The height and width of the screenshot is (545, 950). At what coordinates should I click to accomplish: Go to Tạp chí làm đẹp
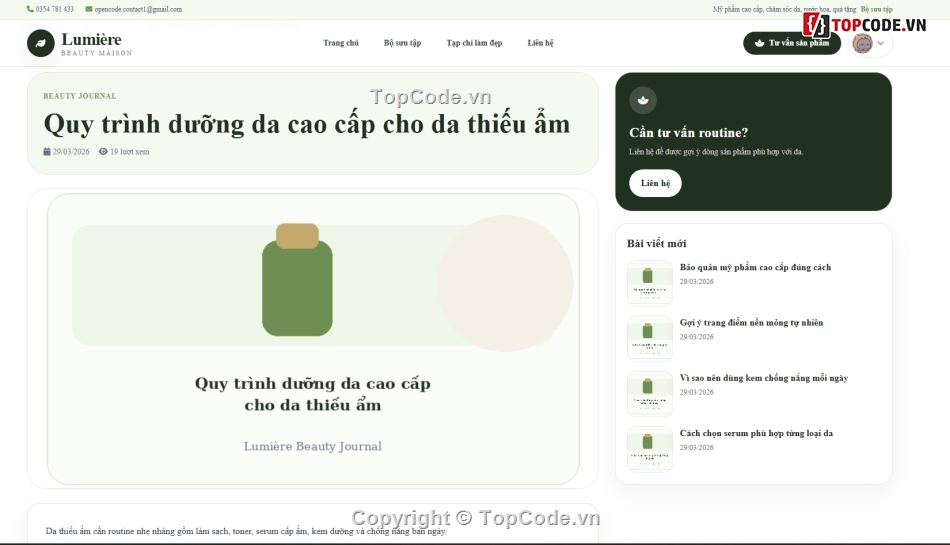tap(474, 43)
